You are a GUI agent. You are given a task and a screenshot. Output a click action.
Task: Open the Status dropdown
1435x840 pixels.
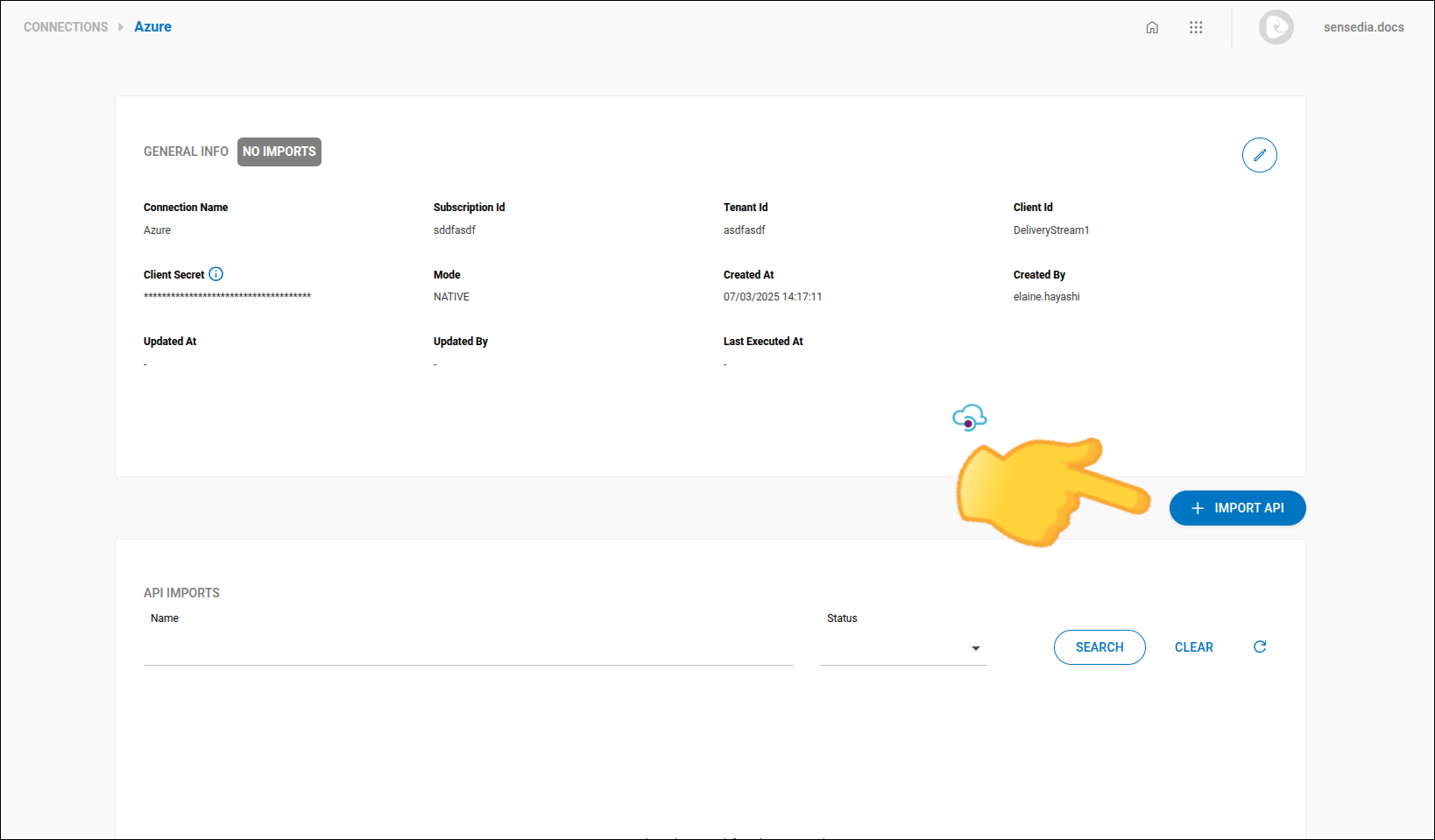point(902,648)
